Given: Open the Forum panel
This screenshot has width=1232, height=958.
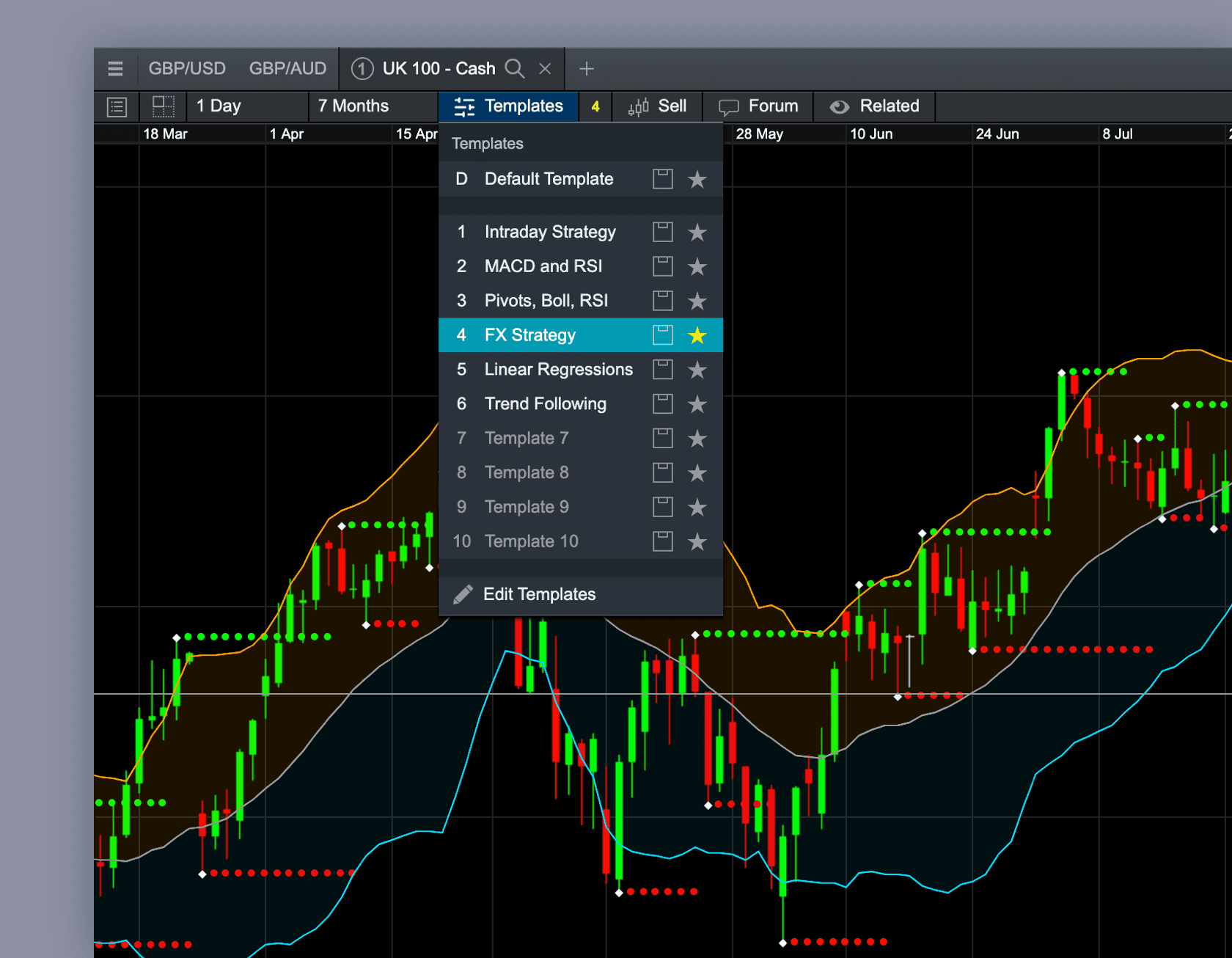Looking at the screenshot, I should click(758, 106).
